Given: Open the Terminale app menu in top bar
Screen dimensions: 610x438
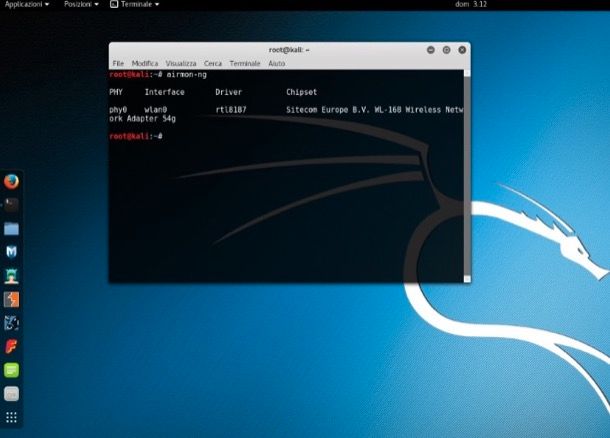Looking at the screenshot, I should coord(135,4).
